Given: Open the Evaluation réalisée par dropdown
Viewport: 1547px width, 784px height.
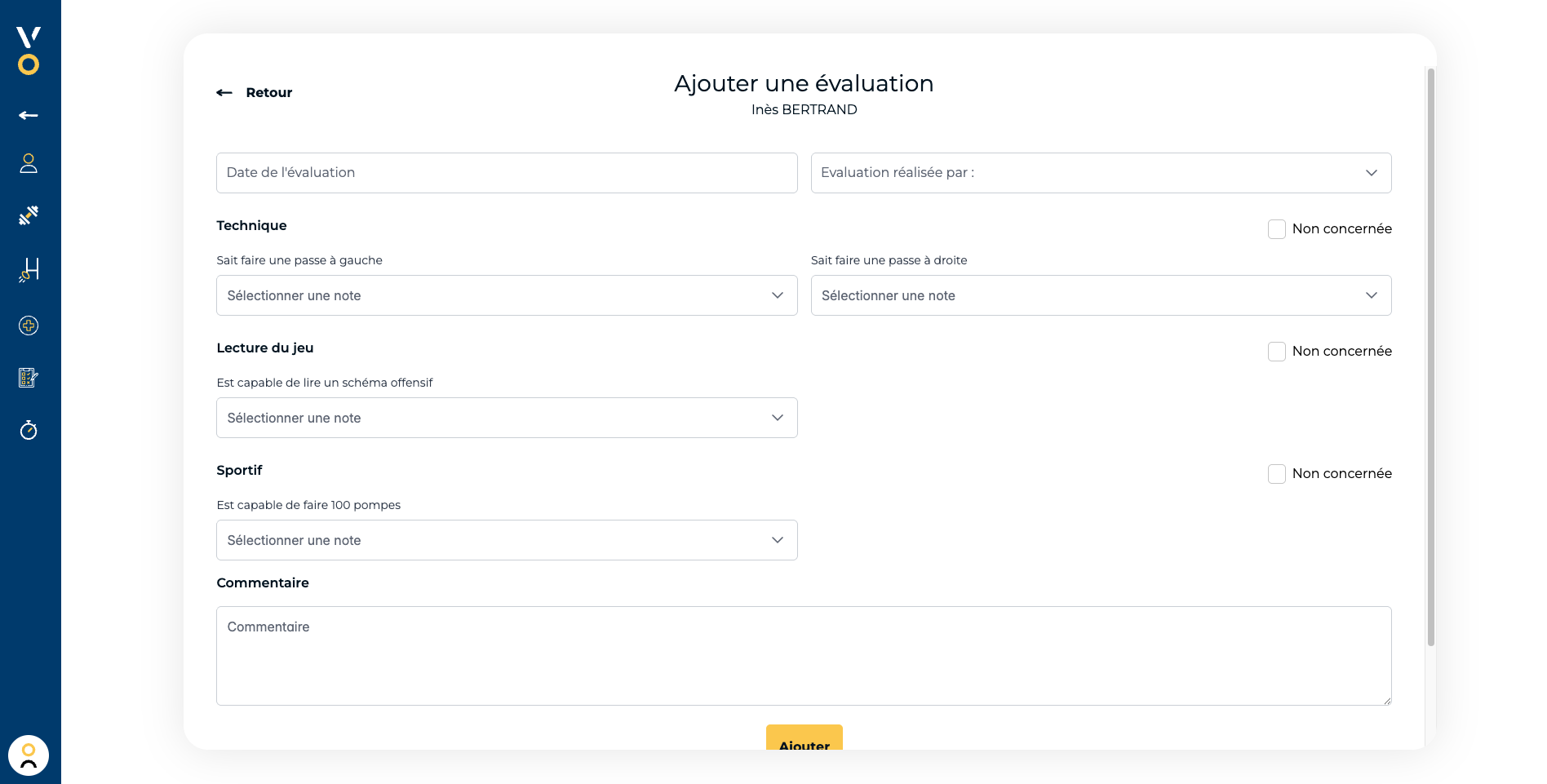Looking at the screenshot, I should (x=1101, y=173).
